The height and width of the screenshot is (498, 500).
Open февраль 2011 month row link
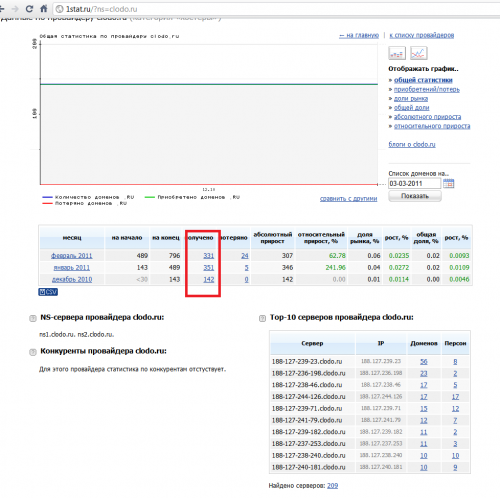71,256
